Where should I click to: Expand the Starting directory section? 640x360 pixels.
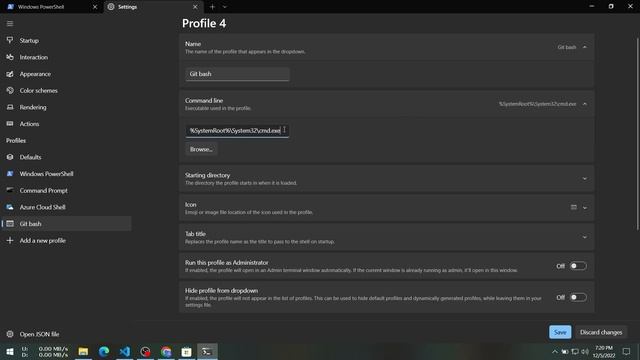(x=584, y=179)
